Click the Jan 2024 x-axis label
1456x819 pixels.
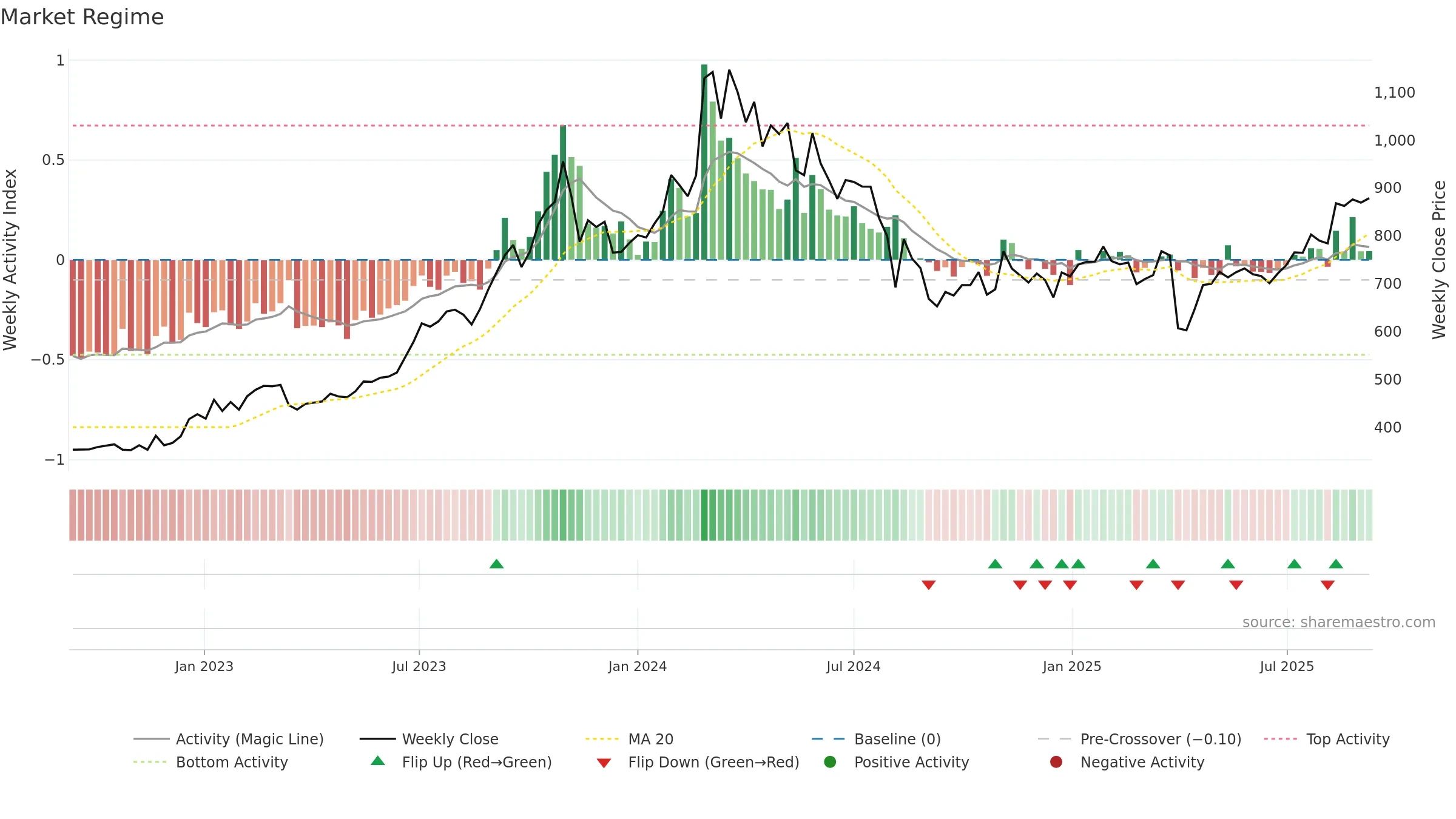point(638,666)
